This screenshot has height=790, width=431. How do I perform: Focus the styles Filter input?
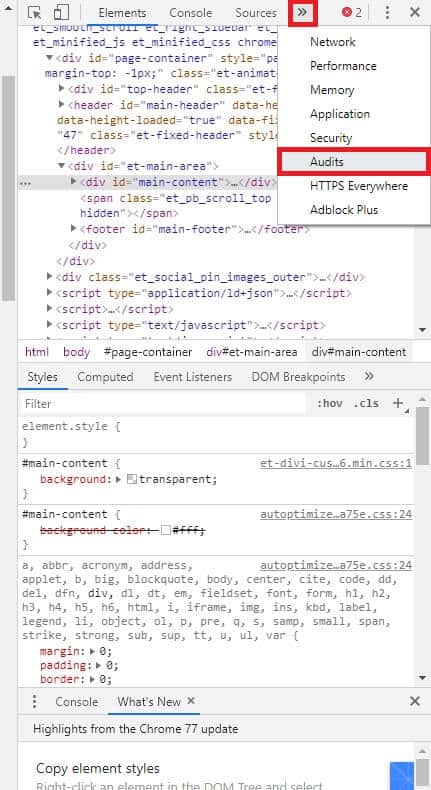tap(163, 404)
